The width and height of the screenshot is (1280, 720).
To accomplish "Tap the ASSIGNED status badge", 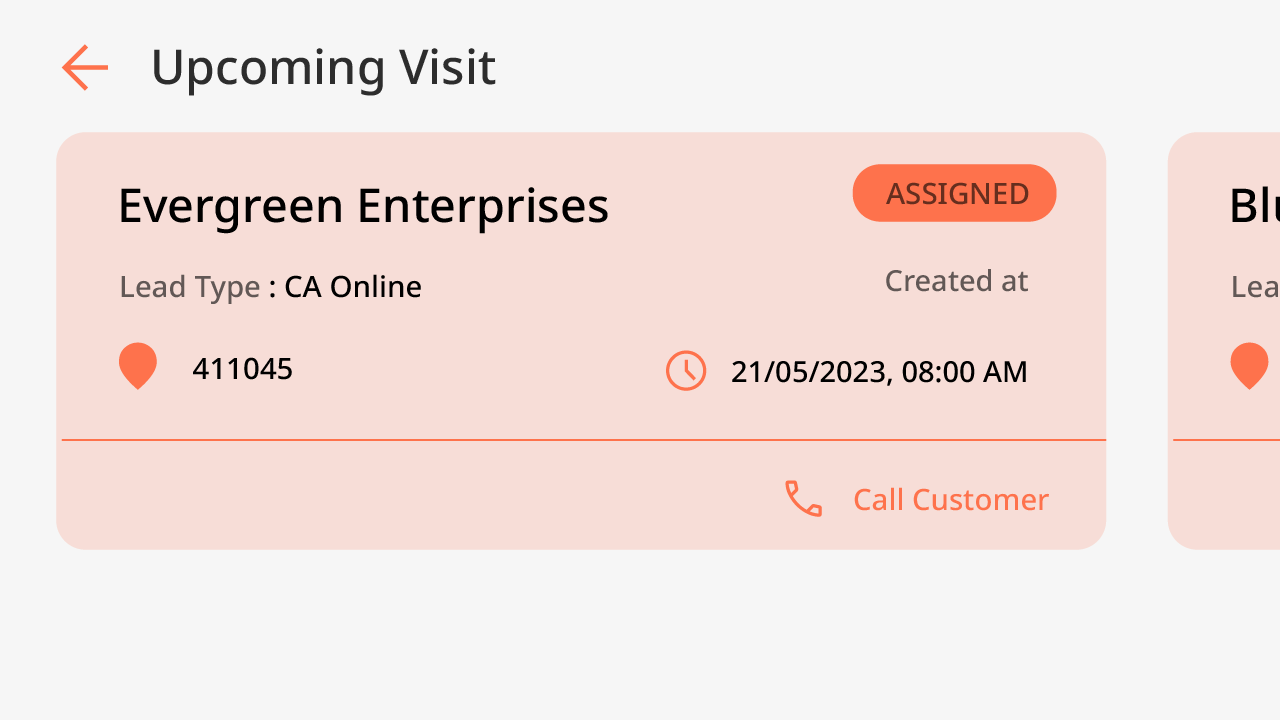I will coord(955,193).
